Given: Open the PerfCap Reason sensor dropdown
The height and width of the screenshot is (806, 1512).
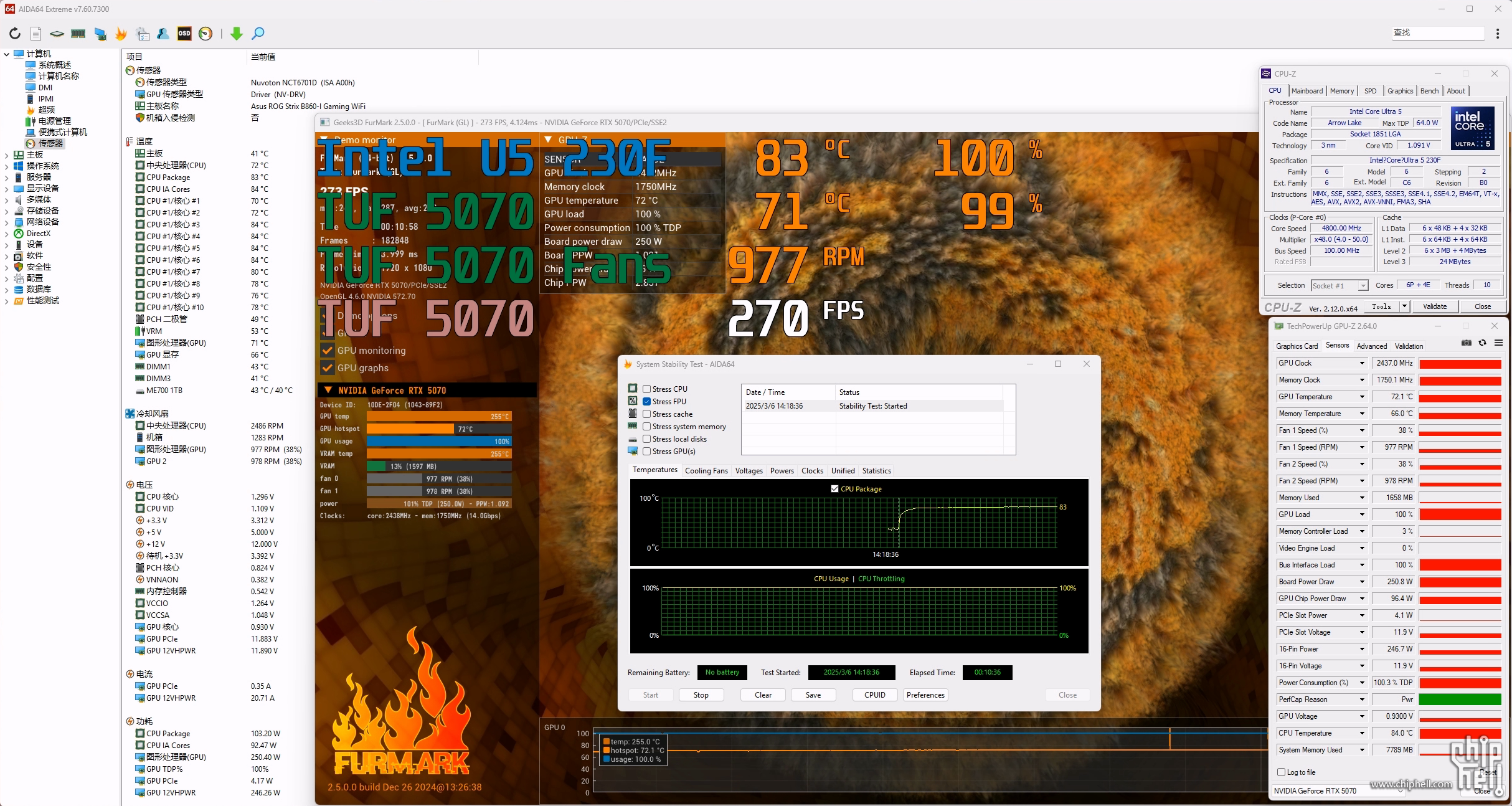Looking at the screenshot, I should pyautogui.click(x=1362, y=699).
